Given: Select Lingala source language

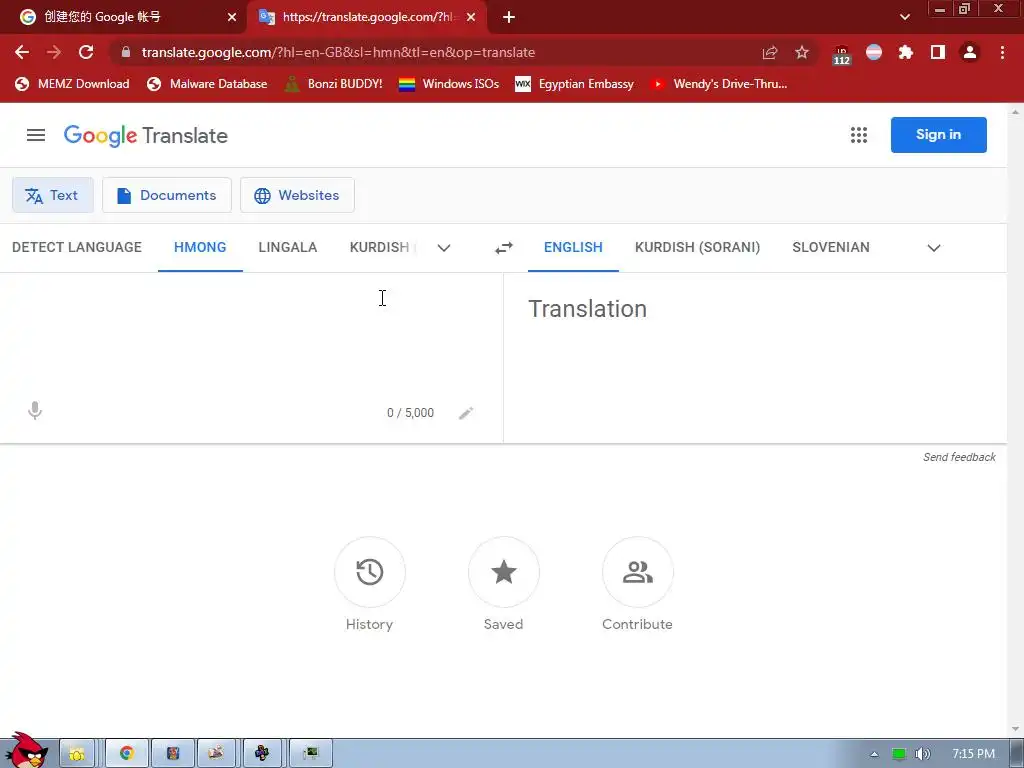Looking at the screenshot, I should (287, 248).
